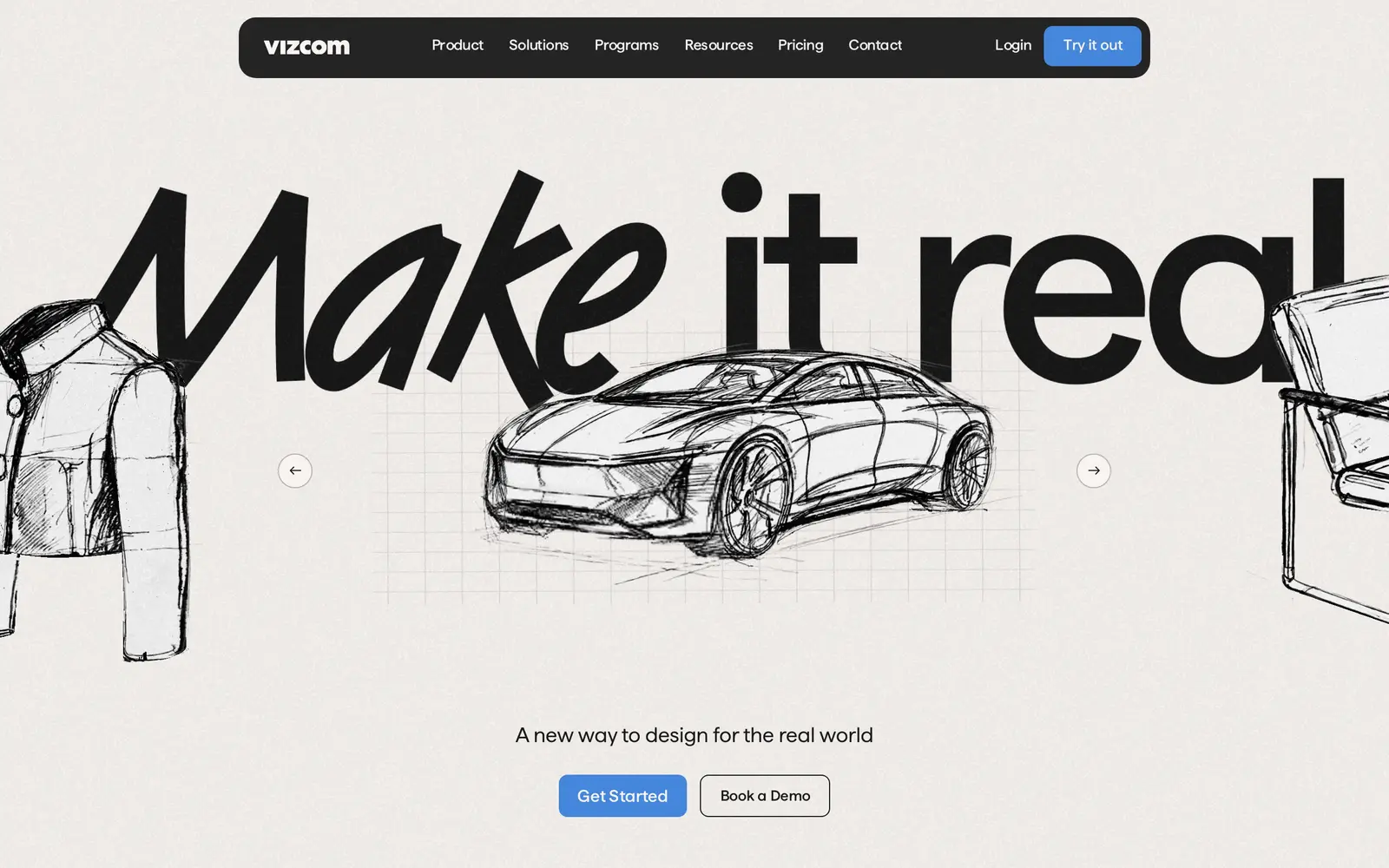
Task: Open the Contact page link
Action: tap(875, 45)
